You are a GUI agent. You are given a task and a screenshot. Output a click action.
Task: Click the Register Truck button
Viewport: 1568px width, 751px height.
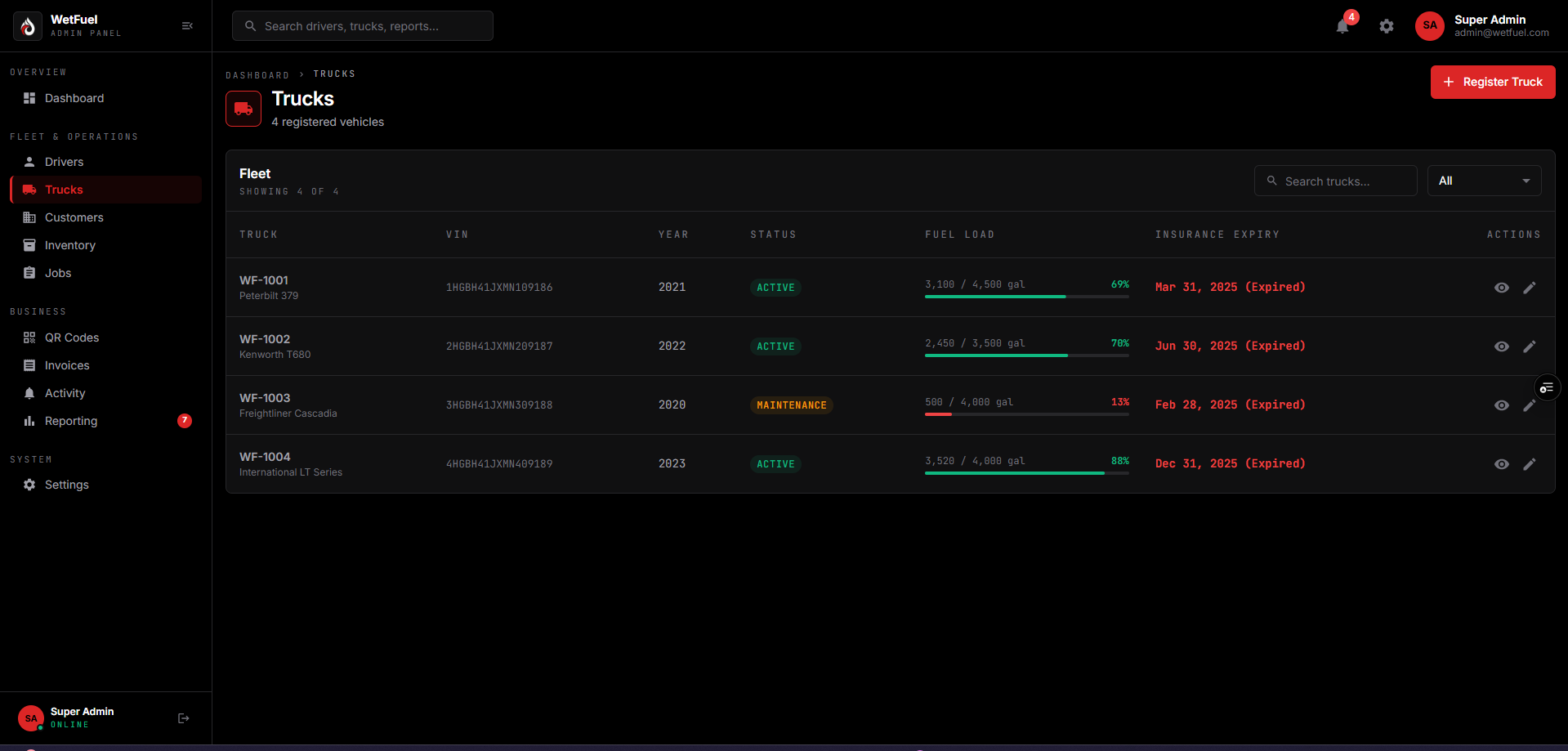coord(1493,82)
